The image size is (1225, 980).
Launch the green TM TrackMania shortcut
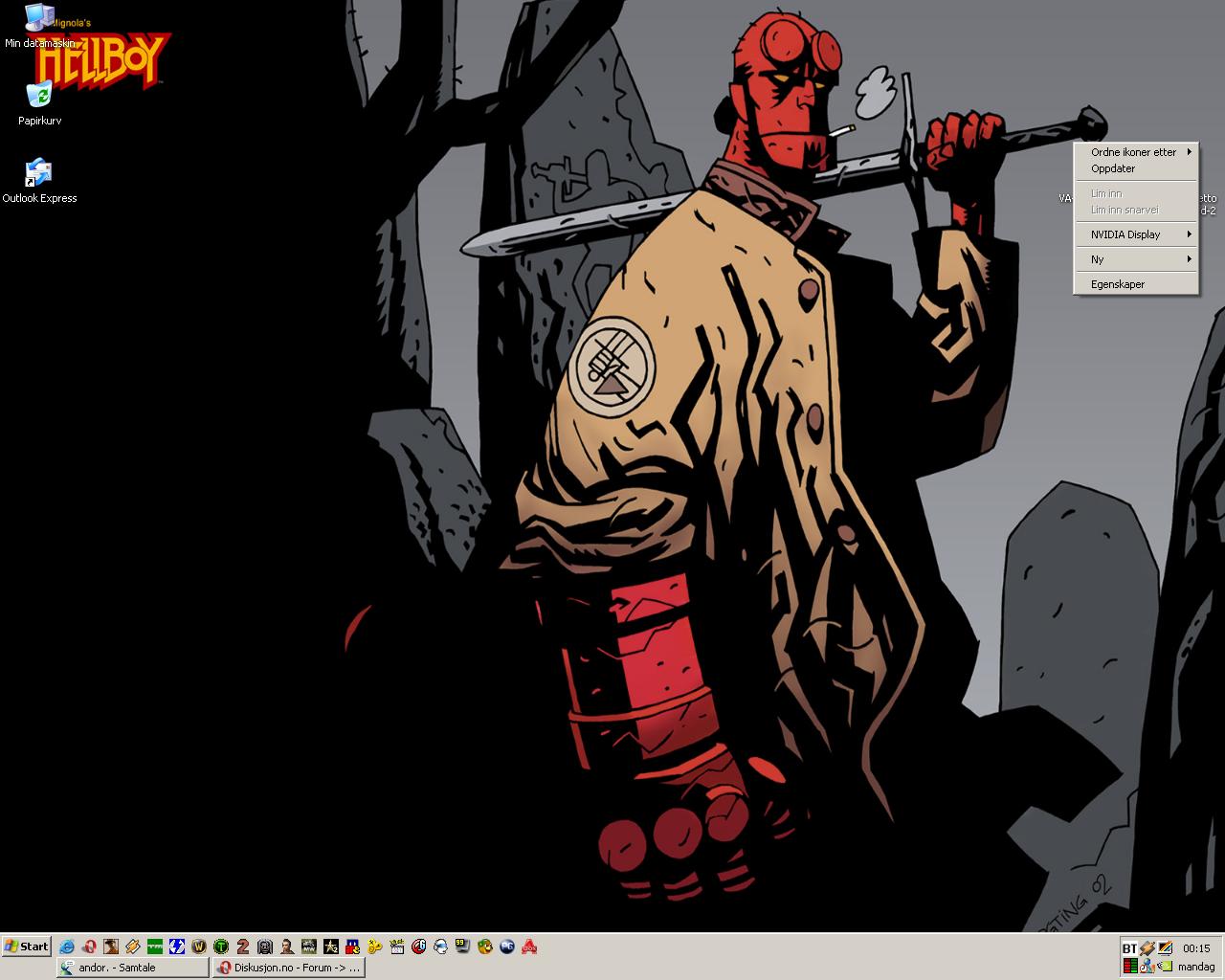pyautogui.click(x=155, y=947)
